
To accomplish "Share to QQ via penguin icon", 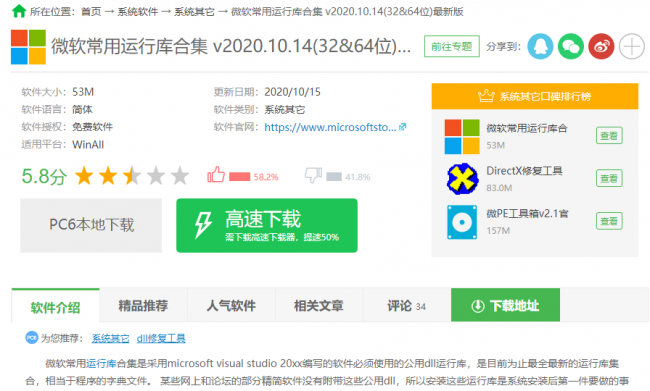I will pyautogui.click(x=540, y=46).
